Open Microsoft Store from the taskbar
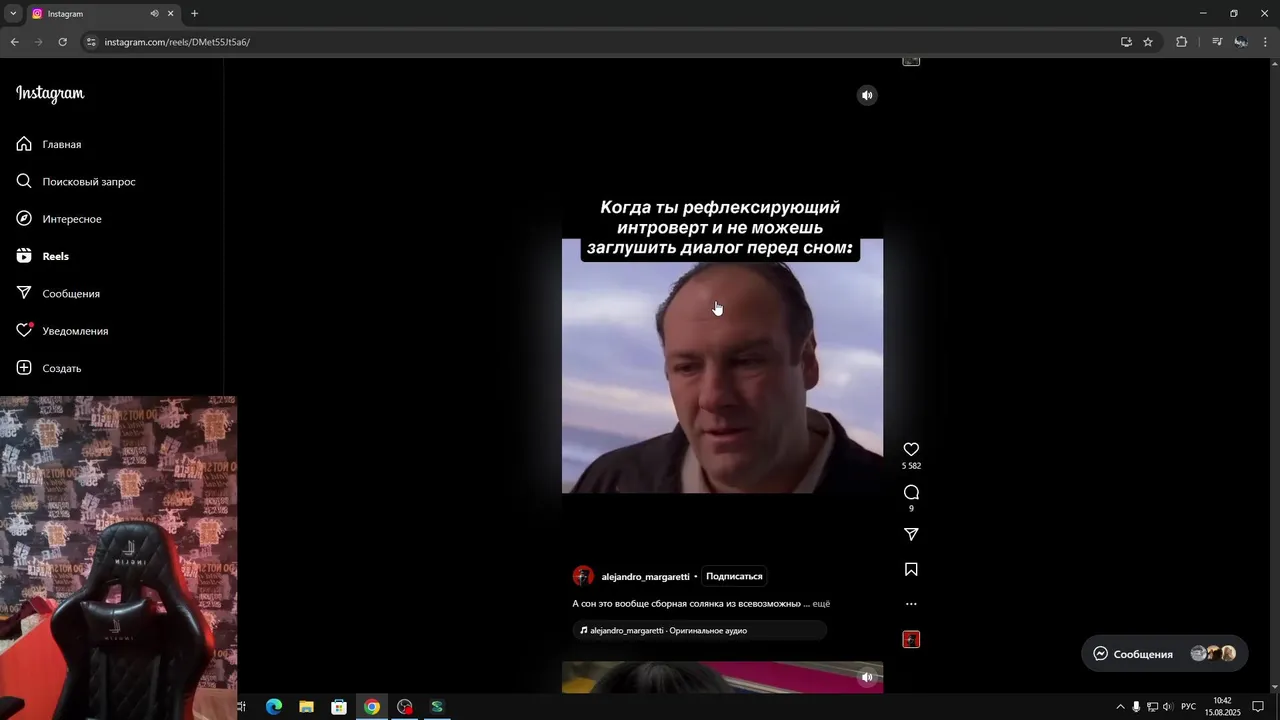 [x=339, y=706]
